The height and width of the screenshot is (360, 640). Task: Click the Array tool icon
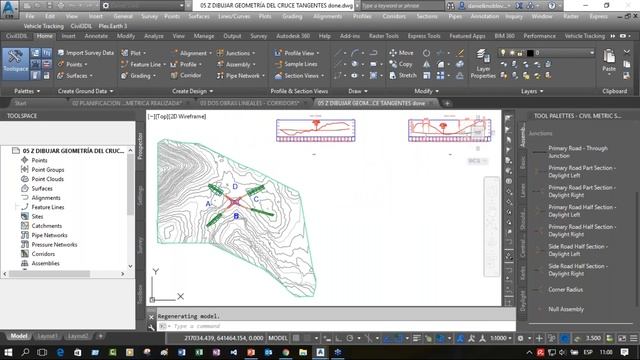tap(440, 76)
